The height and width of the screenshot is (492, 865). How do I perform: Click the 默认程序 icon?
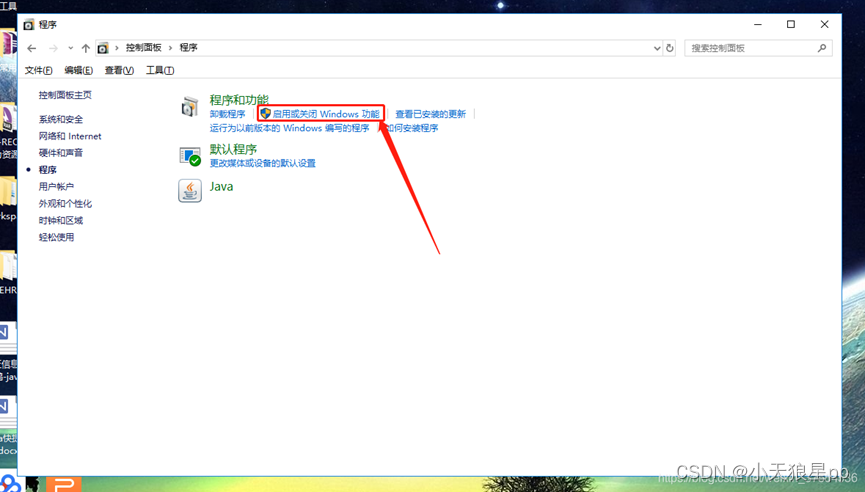(190, 156)
